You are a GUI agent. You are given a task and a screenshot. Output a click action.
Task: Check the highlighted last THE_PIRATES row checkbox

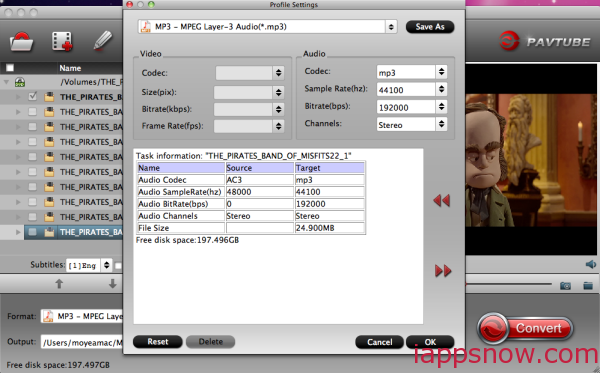[x=33, y=232]
